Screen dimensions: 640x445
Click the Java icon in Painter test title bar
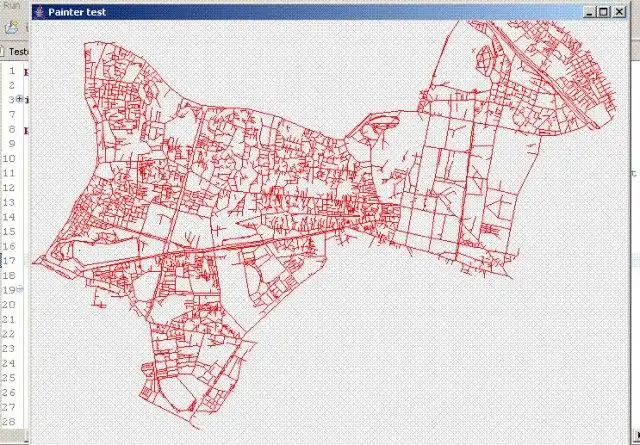click(39, 12)
